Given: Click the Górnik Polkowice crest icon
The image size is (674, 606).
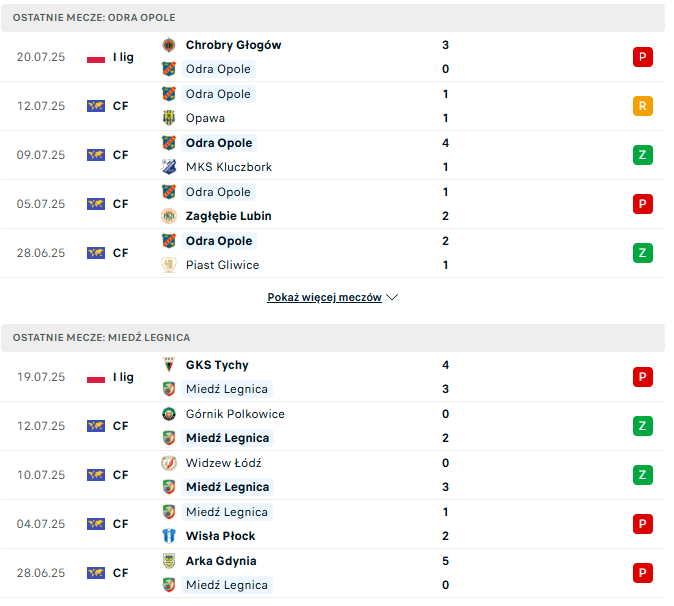Looking at the screenshot, I should [x=169, y=414].
